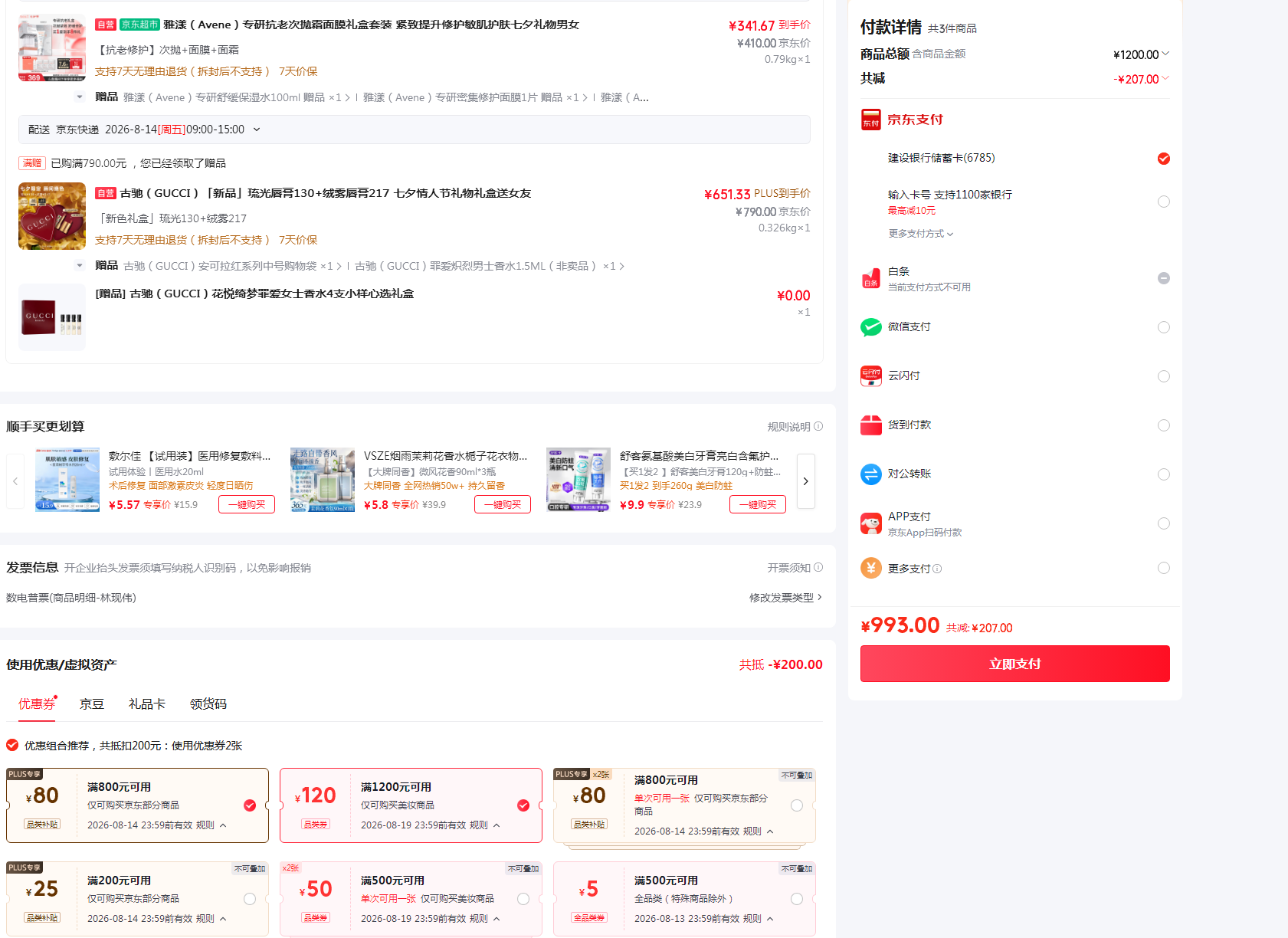The image size is (1288, 938).
Task: Click the 白条 payment icon
Action: pyautogui.click(x=870, y=278)
